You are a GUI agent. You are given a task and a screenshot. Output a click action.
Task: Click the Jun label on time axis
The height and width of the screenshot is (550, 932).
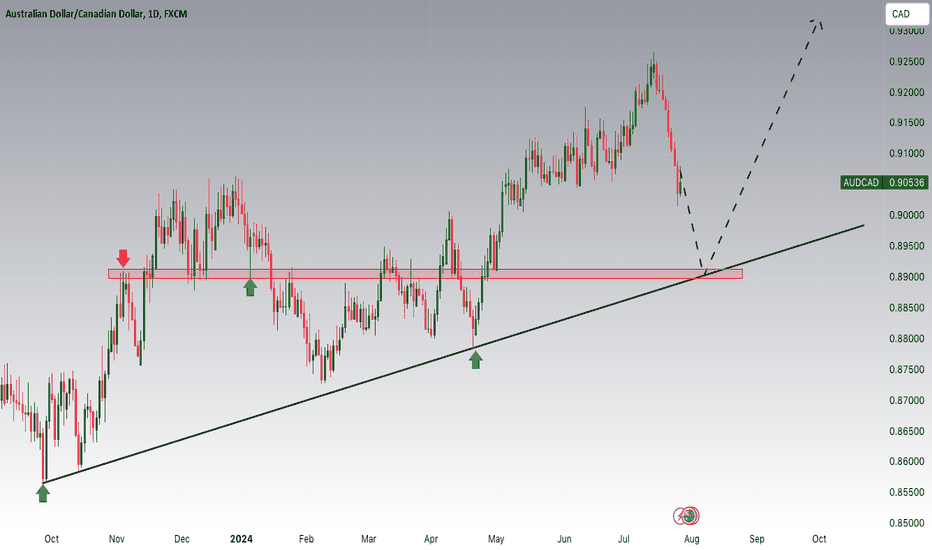tap(564, 539)
